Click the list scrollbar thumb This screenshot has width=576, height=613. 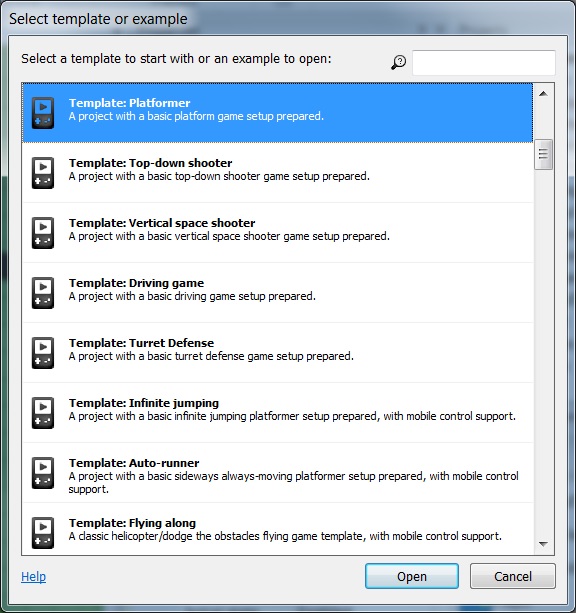coord(543,154)
